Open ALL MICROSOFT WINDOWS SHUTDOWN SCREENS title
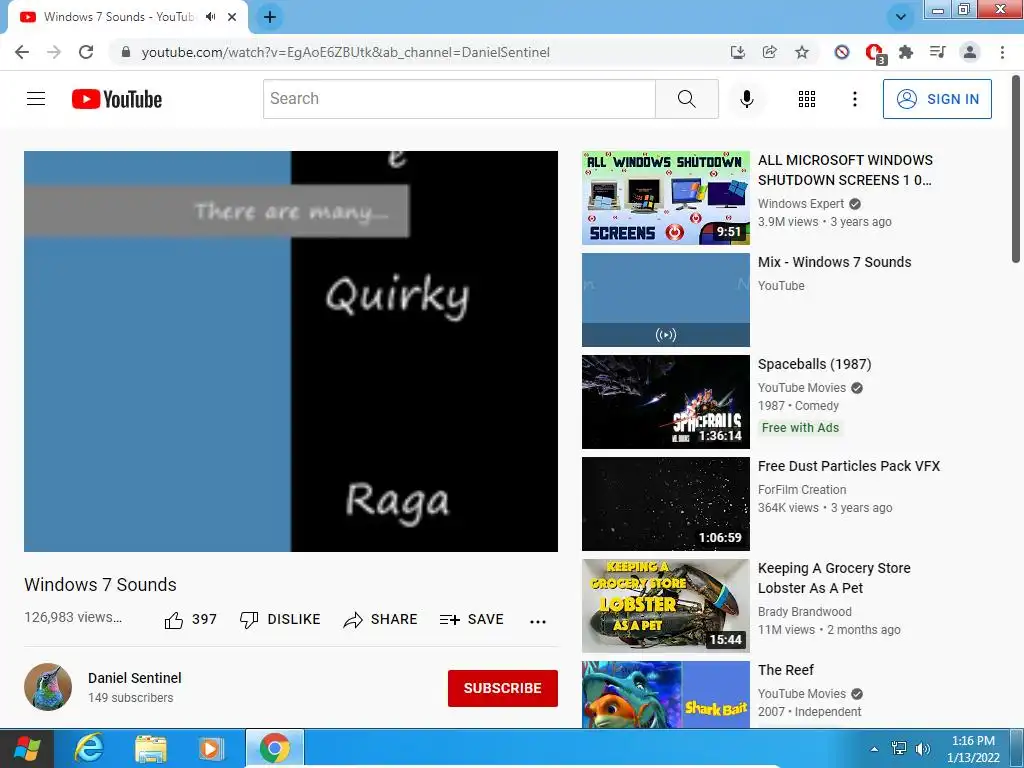The image size is (1024, 768). coord(845,170)
